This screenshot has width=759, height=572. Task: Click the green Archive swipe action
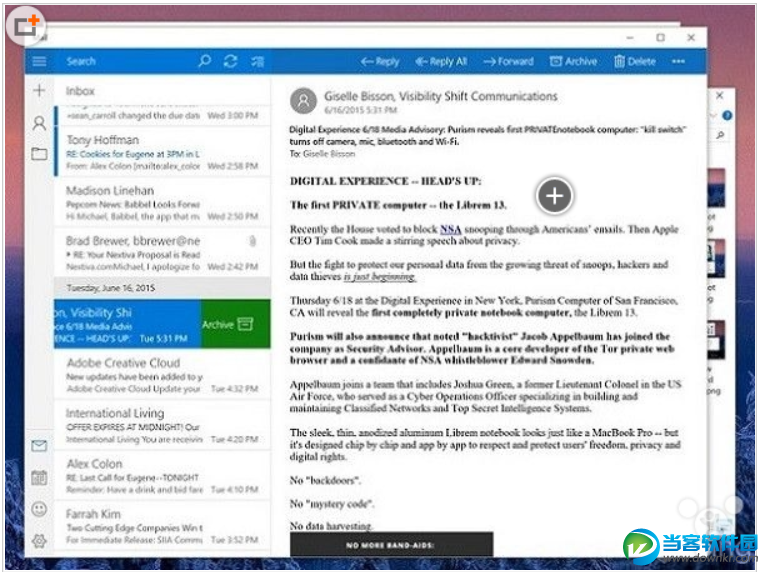pyautogui.click(x=235, y=324)
